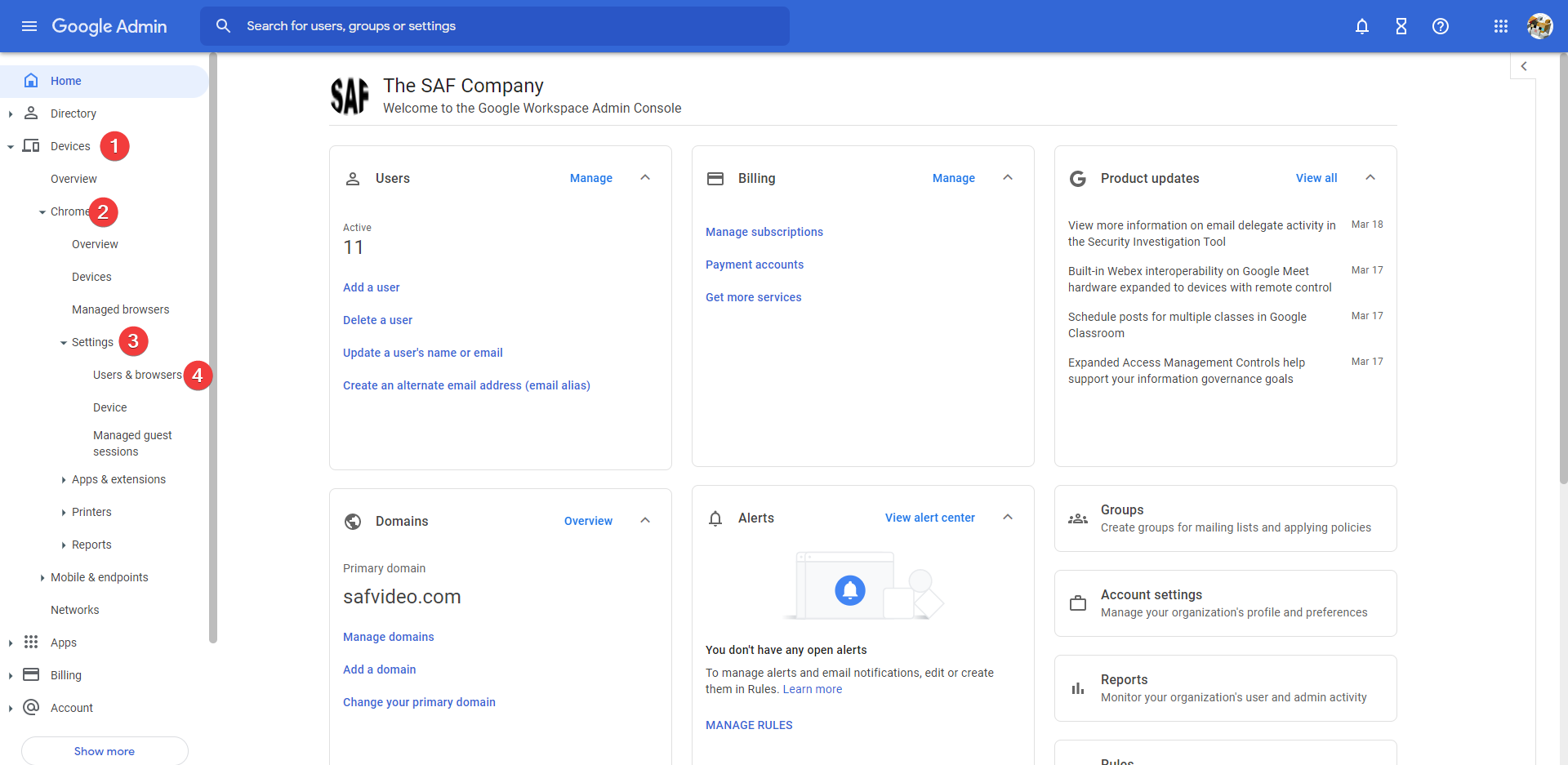Click the Alerts bell card icon

(715, 518)
